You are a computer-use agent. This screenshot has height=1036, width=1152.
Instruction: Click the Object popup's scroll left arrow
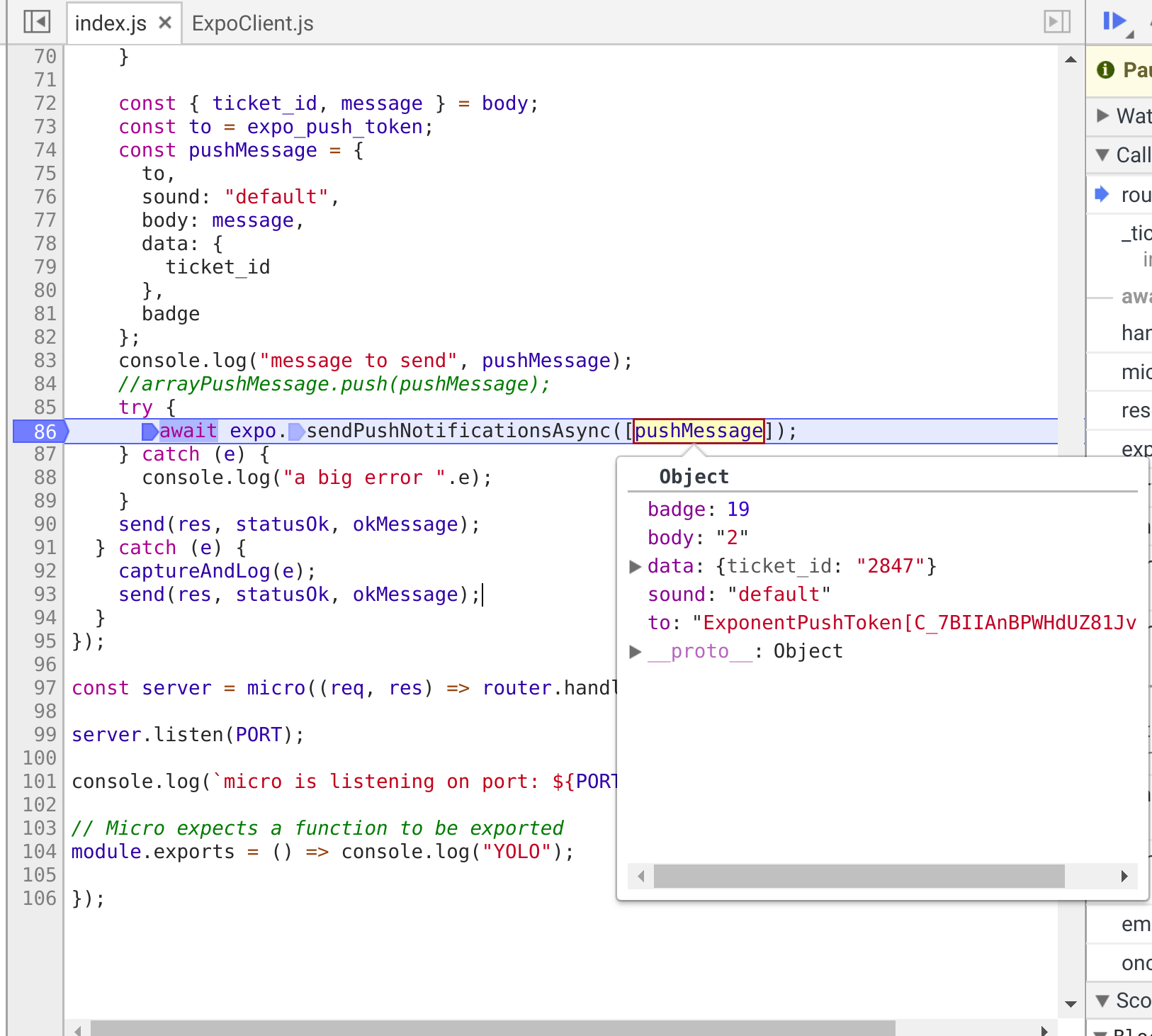pos(640,876)
